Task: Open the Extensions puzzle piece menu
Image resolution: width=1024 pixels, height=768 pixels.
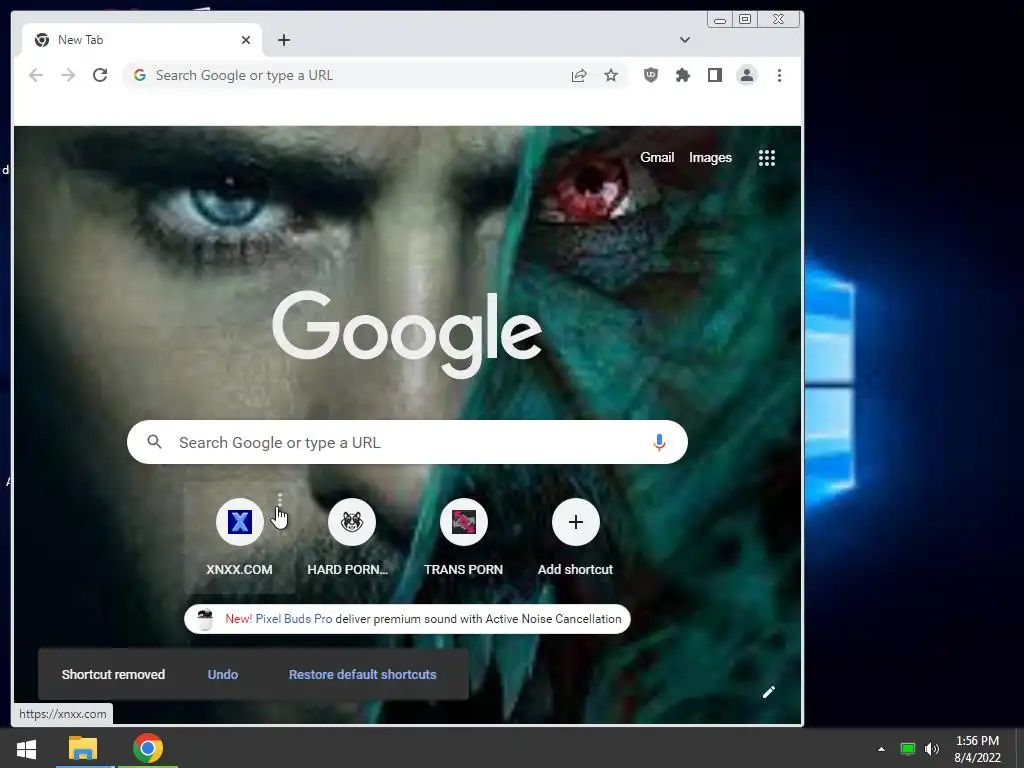Action: [x=682, y=75]
